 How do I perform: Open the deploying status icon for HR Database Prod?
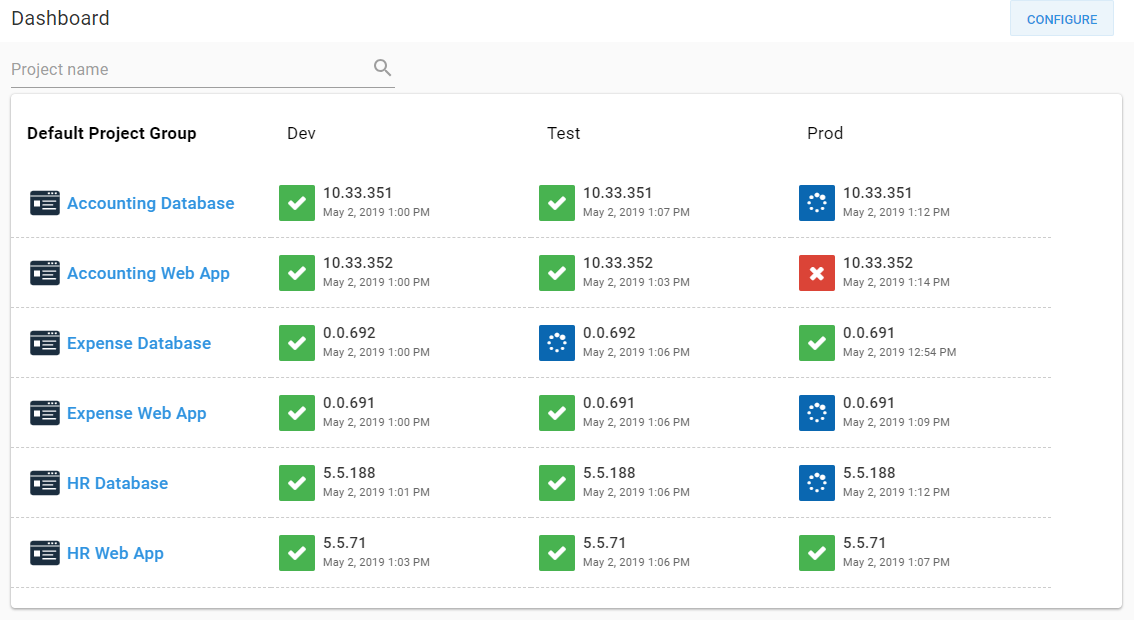coord(817,482)
